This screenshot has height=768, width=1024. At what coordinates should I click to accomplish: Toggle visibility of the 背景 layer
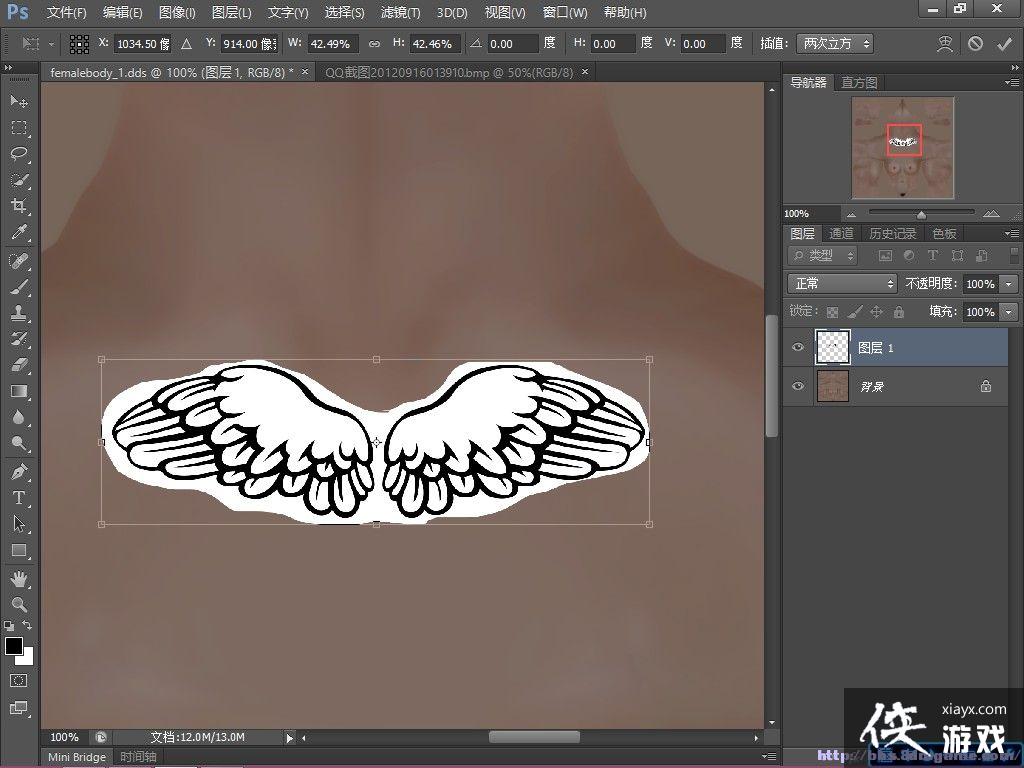coord(797,386)
